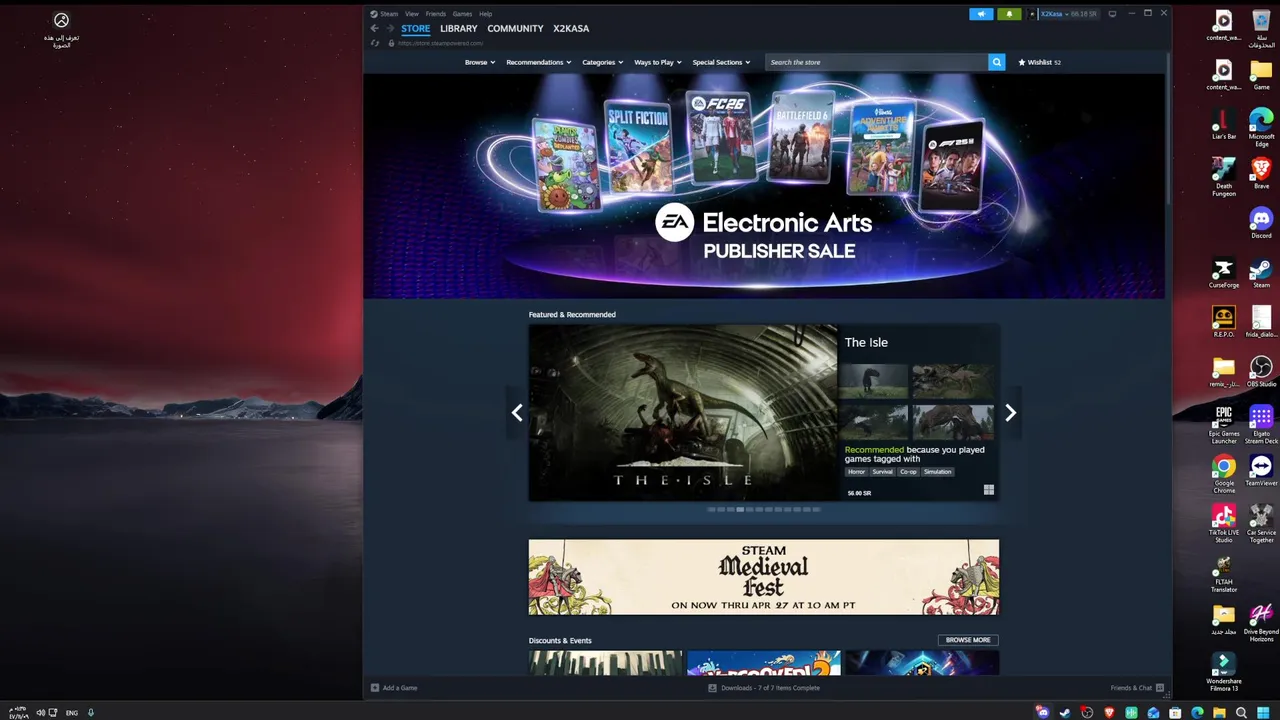Screen dimensions: 1280x720
Task: Click the Add a Game plus icon
Action: (375, 688)
